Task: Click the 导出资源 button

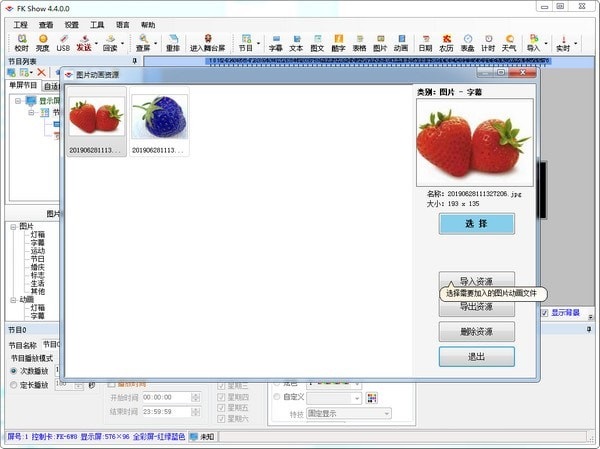Action: [476, 307]
